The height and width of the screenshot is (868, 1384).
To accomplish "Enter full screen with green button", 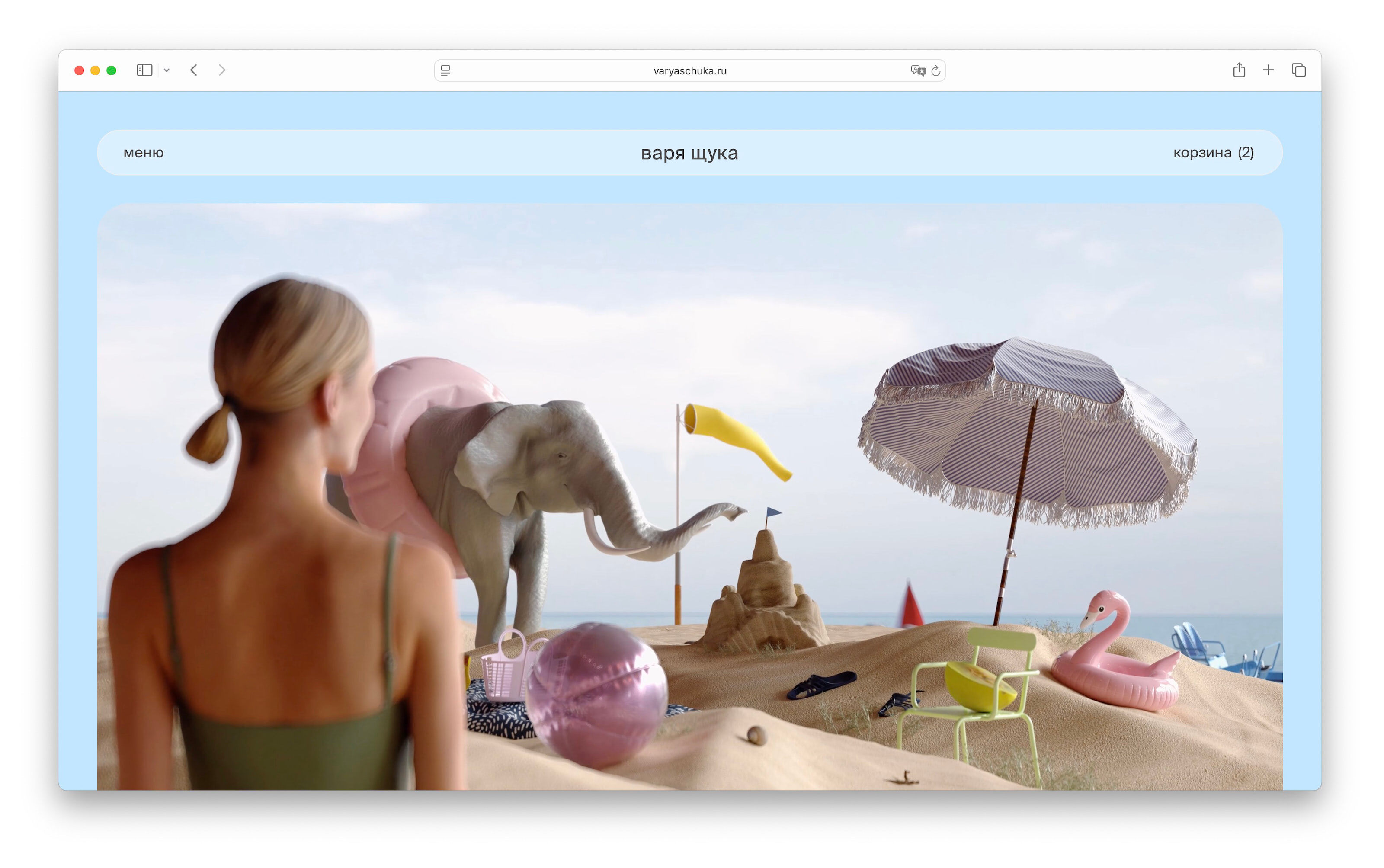I will (x=111, y=70).
